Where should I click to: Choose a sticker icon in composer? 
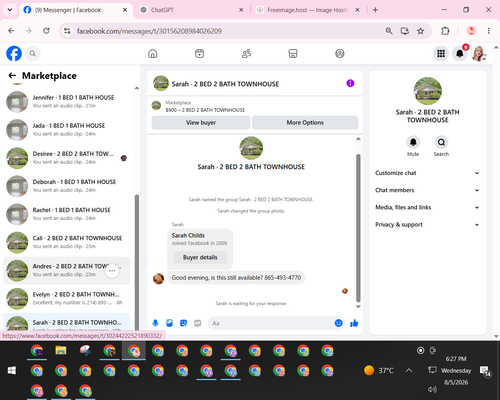pyautogui.click(x=184, y=323)
